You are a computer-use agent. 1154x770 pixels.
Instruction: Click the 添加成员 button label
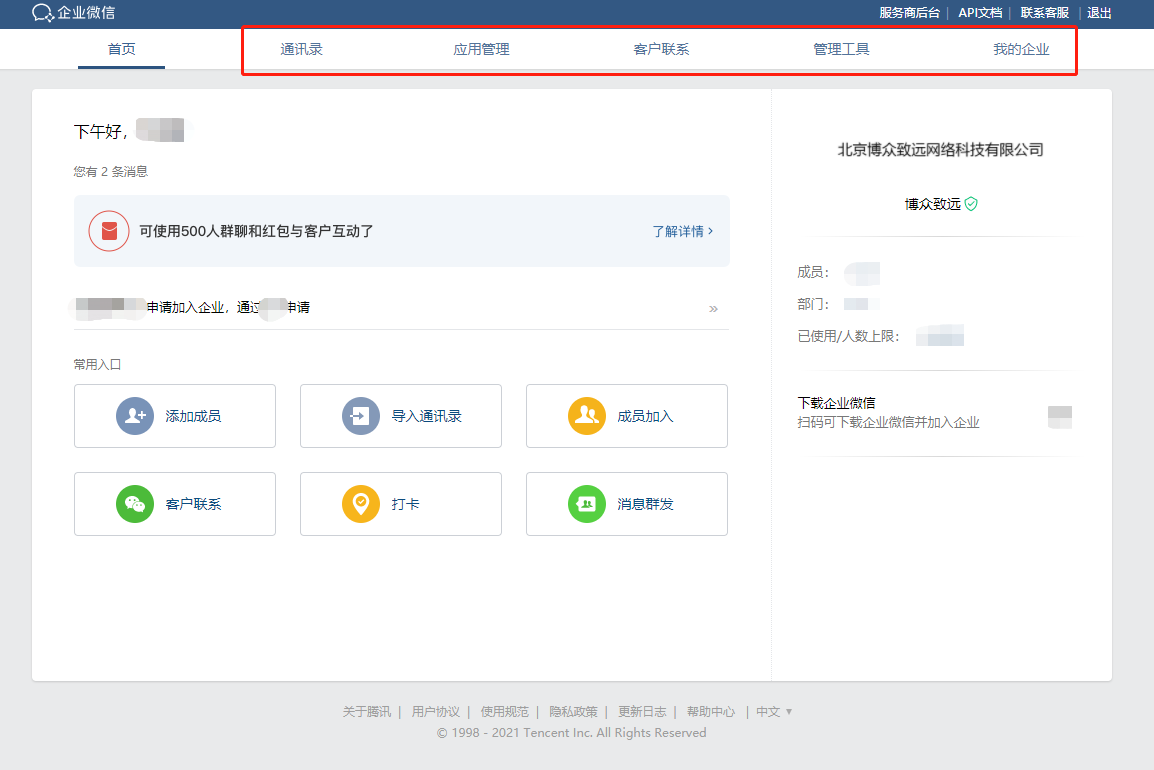(193, 416)
